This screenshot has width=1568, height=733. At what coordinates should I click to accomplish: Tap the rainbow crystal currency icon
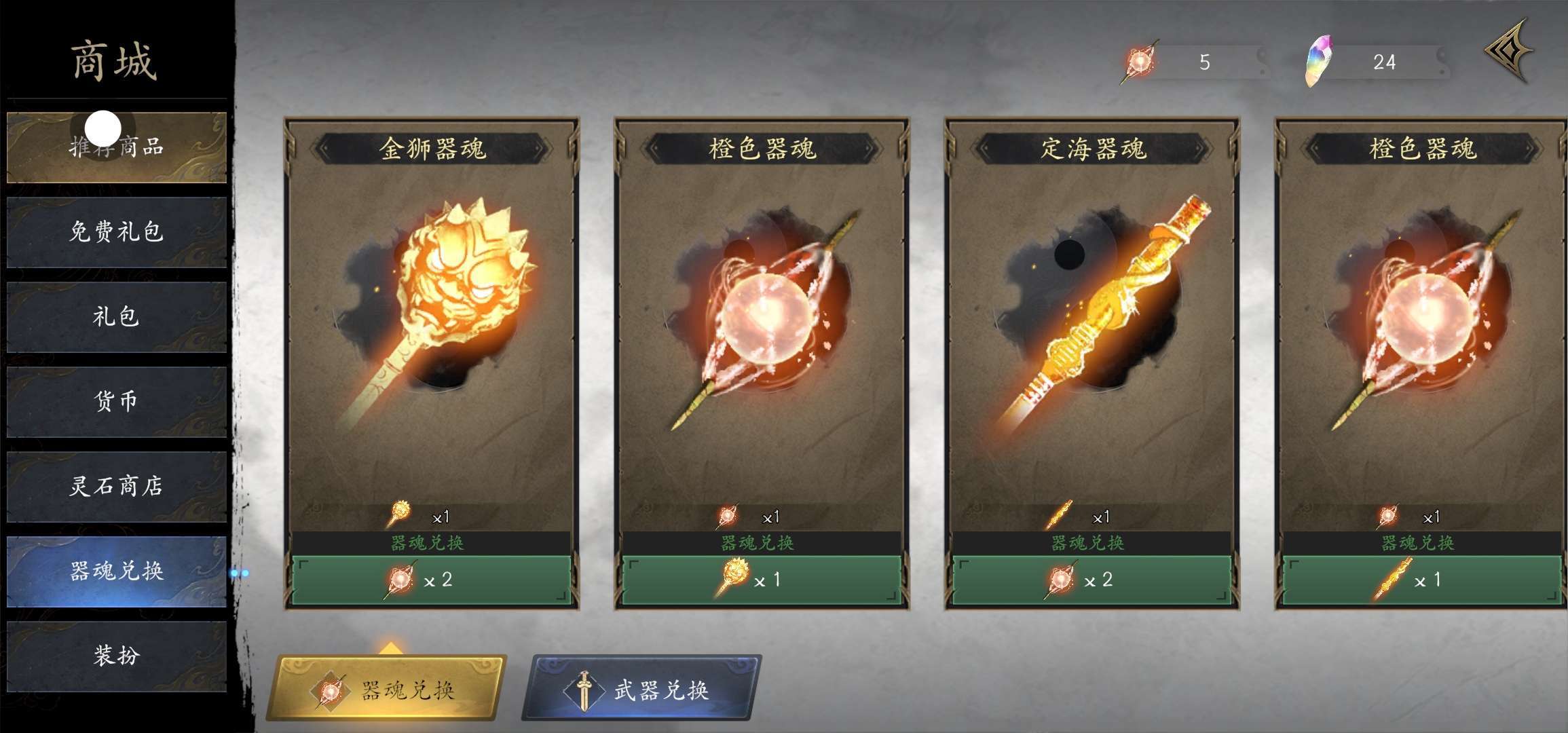click(1319, 61)
